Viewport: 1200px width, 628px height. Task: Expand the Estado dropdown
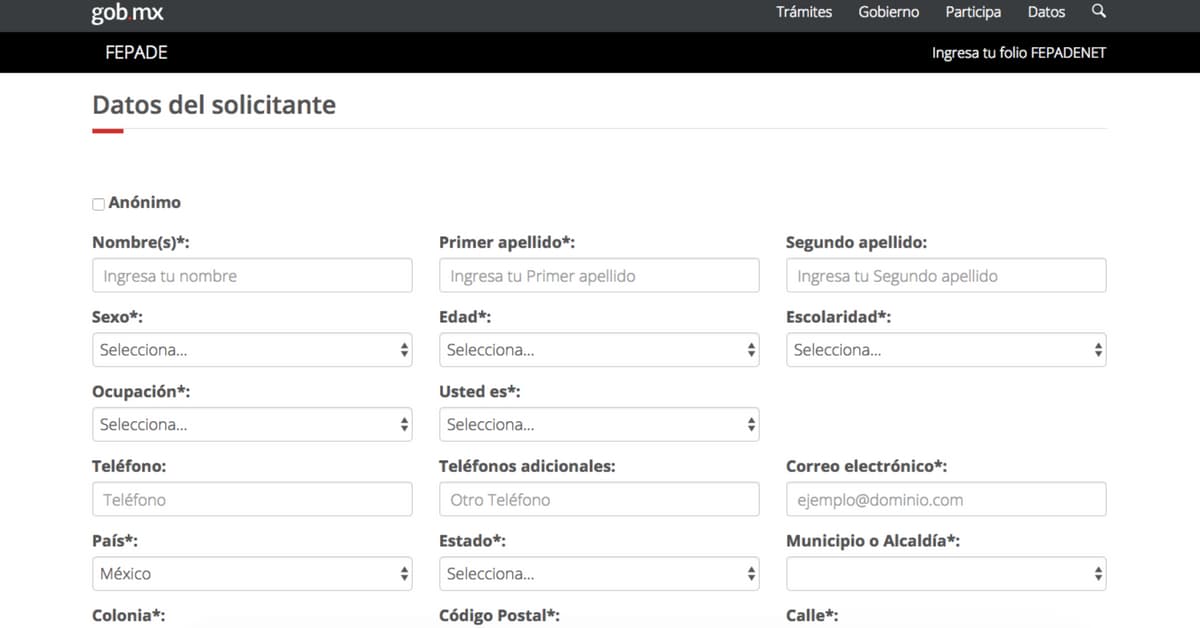click(x=599, y=574)
